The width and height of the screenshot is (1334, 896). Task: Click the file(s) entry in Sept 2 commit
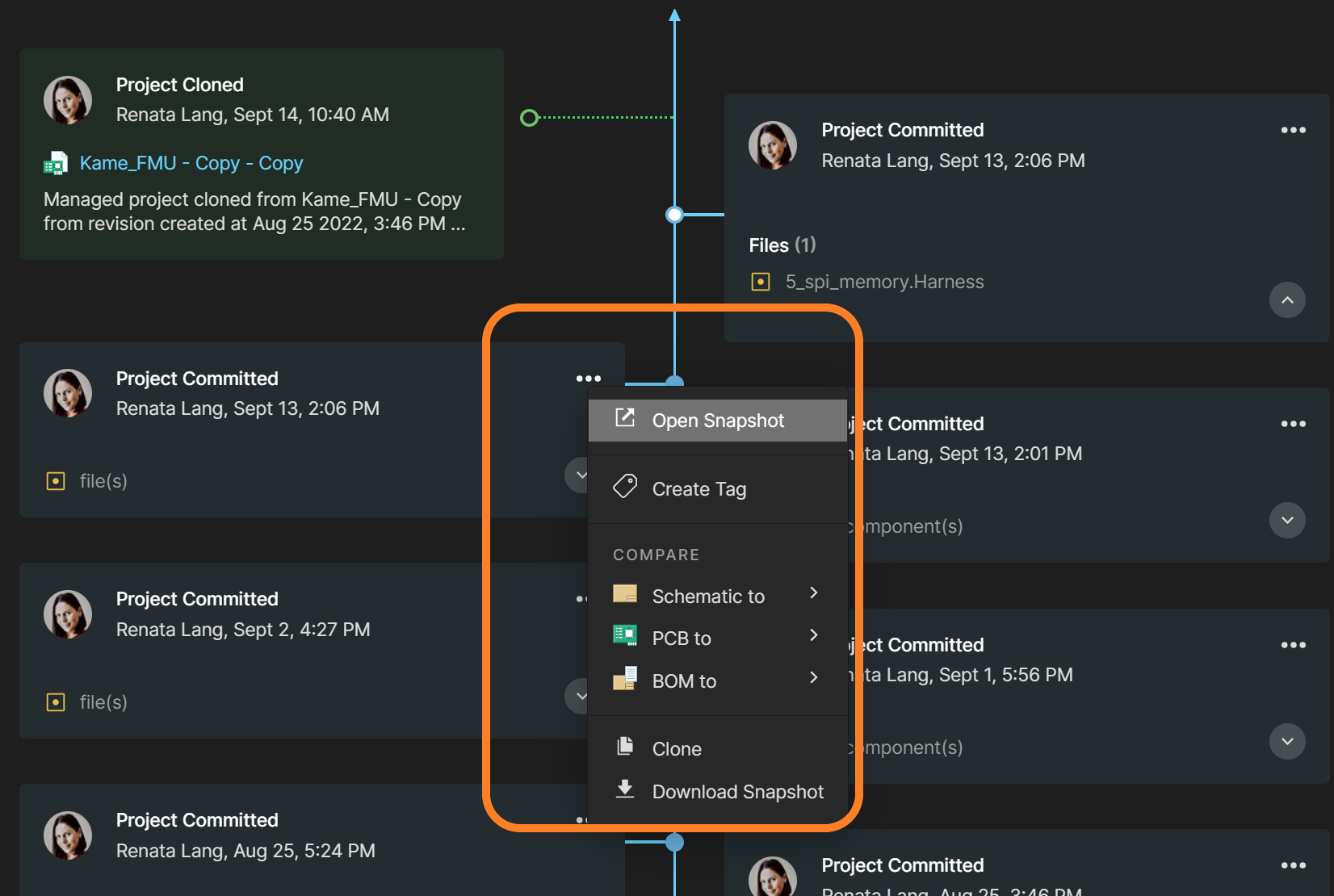coord(103,702)
